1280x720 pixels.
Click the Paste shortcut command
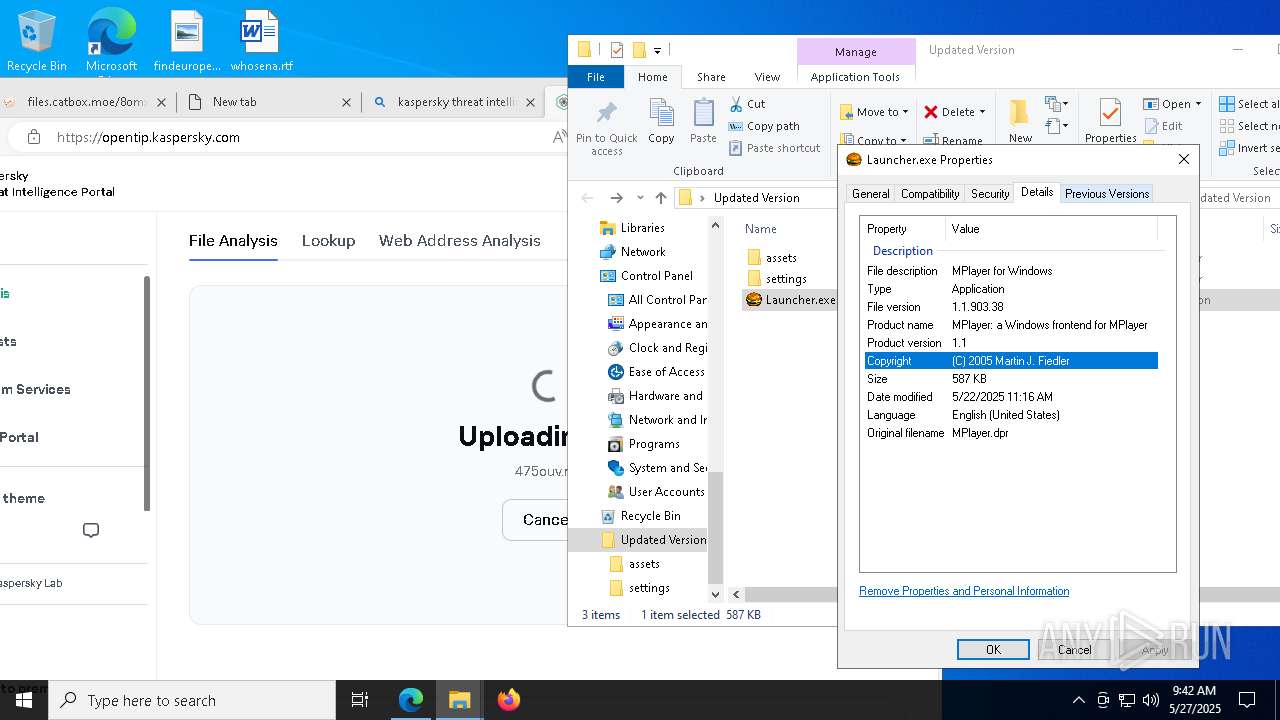775,148
